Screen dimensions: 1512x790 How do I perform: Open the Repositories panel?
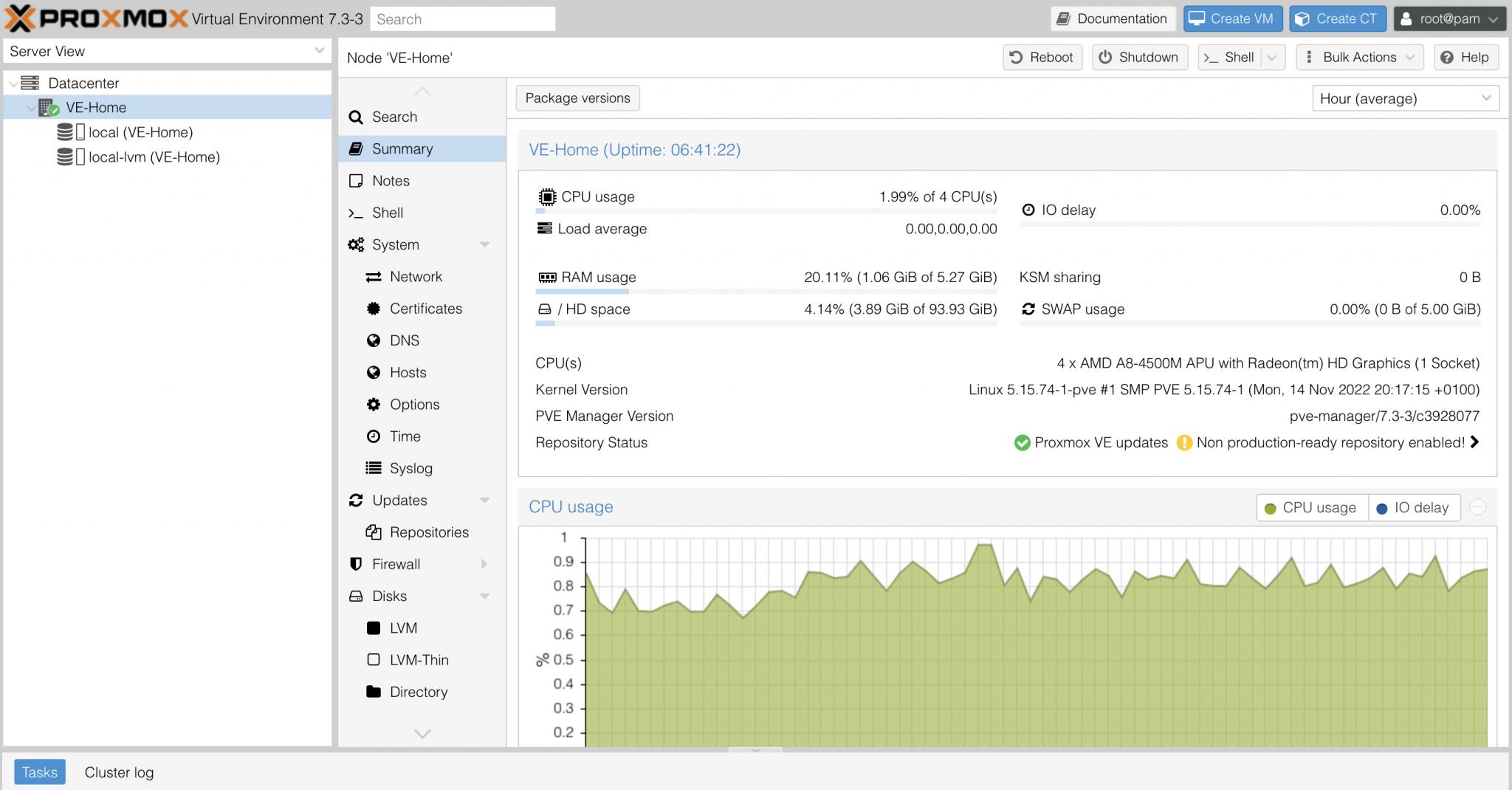pyautogui.click(x=374, y=532)
